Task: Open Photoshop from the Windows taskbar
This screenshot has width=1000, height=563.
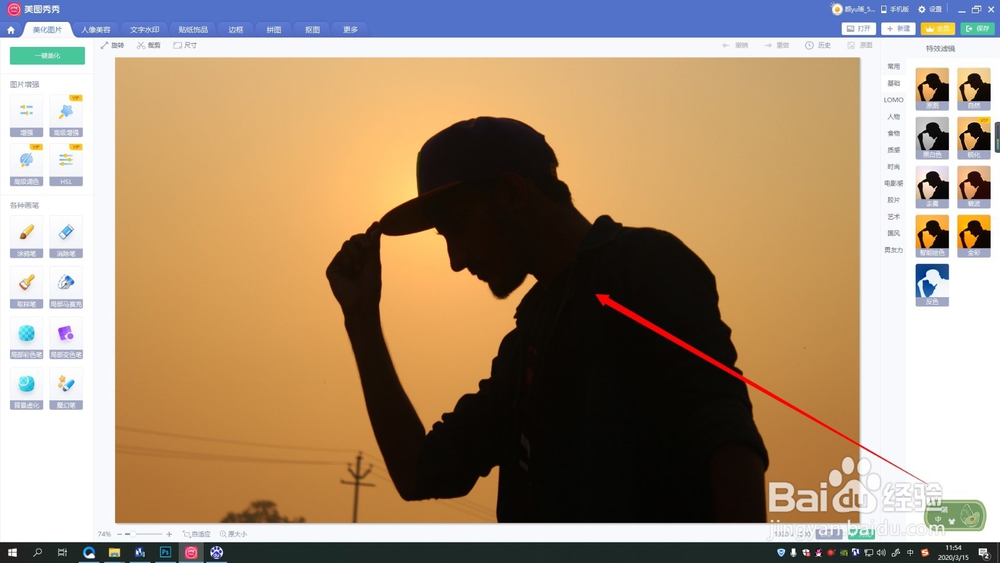Action: (x=165, y=552)
